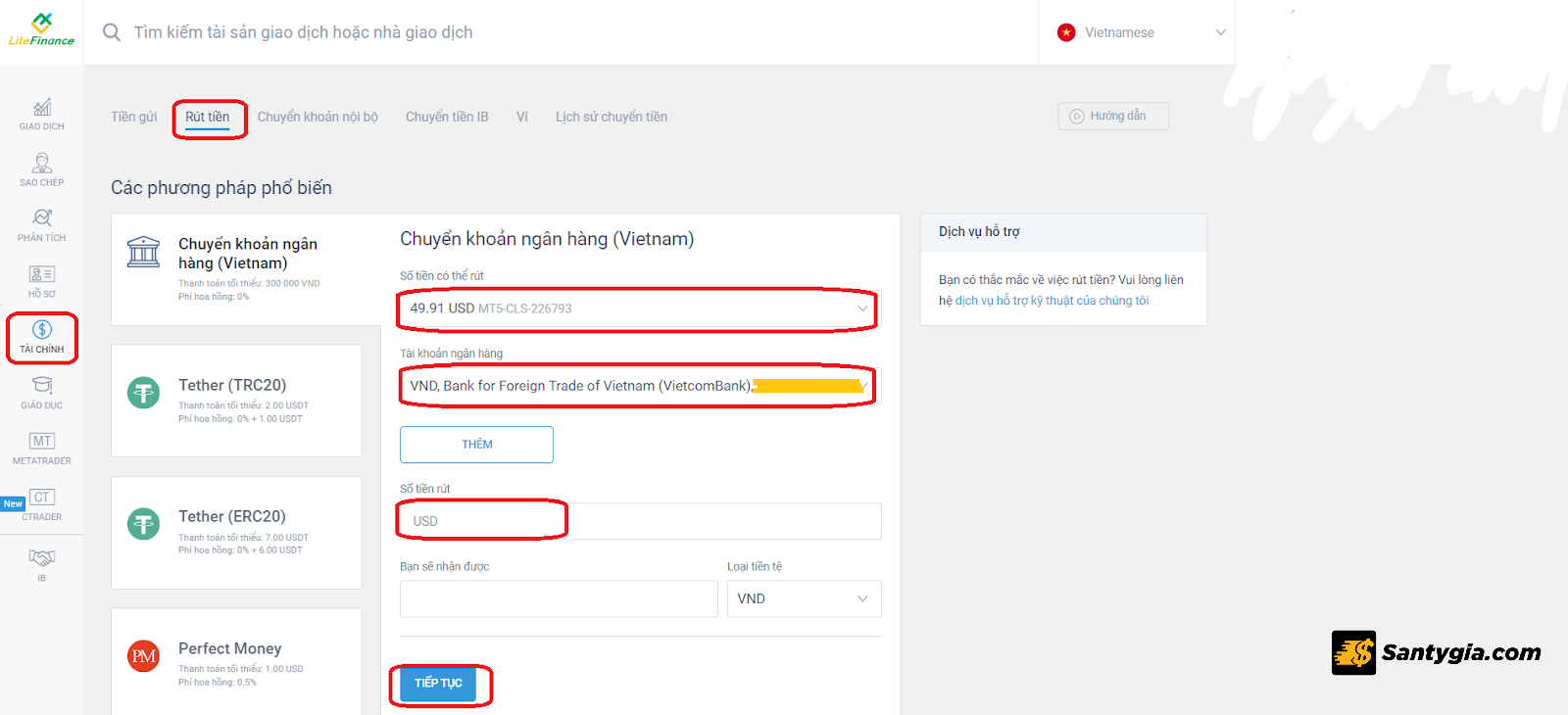This screenshot has height=715, width=1568.
Task: Open the Chuyển tiền IB tab
Action: (447, 117)
